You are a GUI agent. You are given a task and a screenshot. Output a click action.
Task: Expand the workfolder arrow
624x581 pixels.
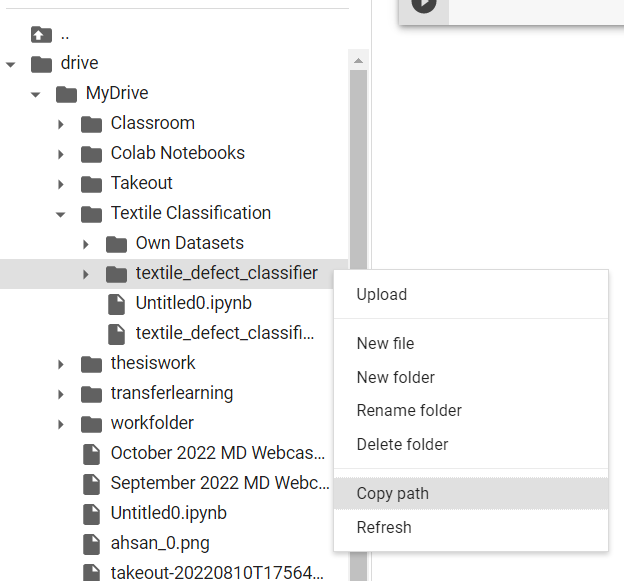click(x=60, y=424)
